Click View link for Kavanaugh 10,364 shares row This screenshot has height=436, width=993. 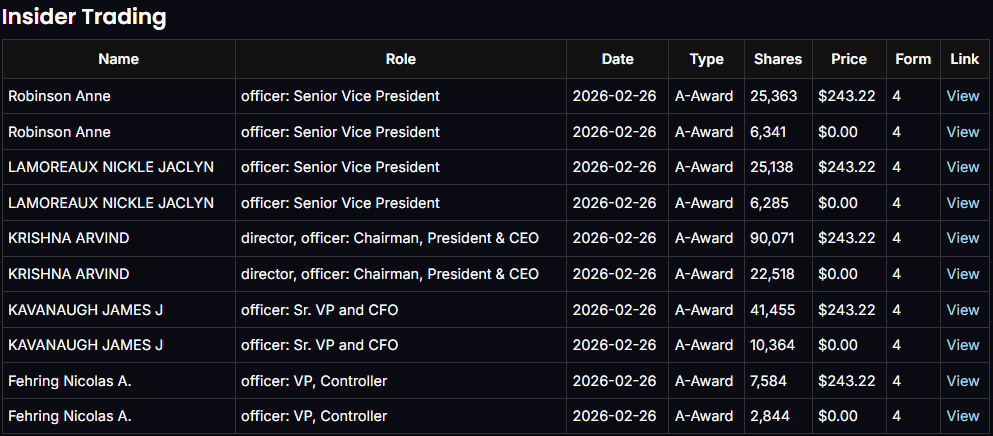point(963,345)
